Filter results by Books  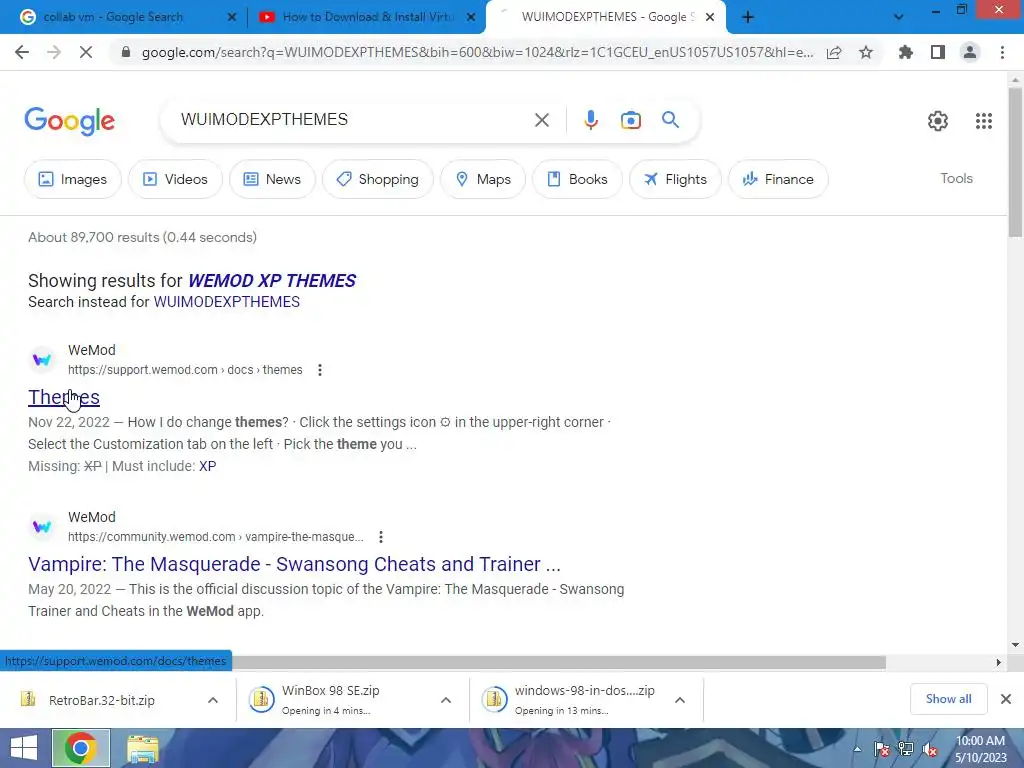tap(577, 179)
